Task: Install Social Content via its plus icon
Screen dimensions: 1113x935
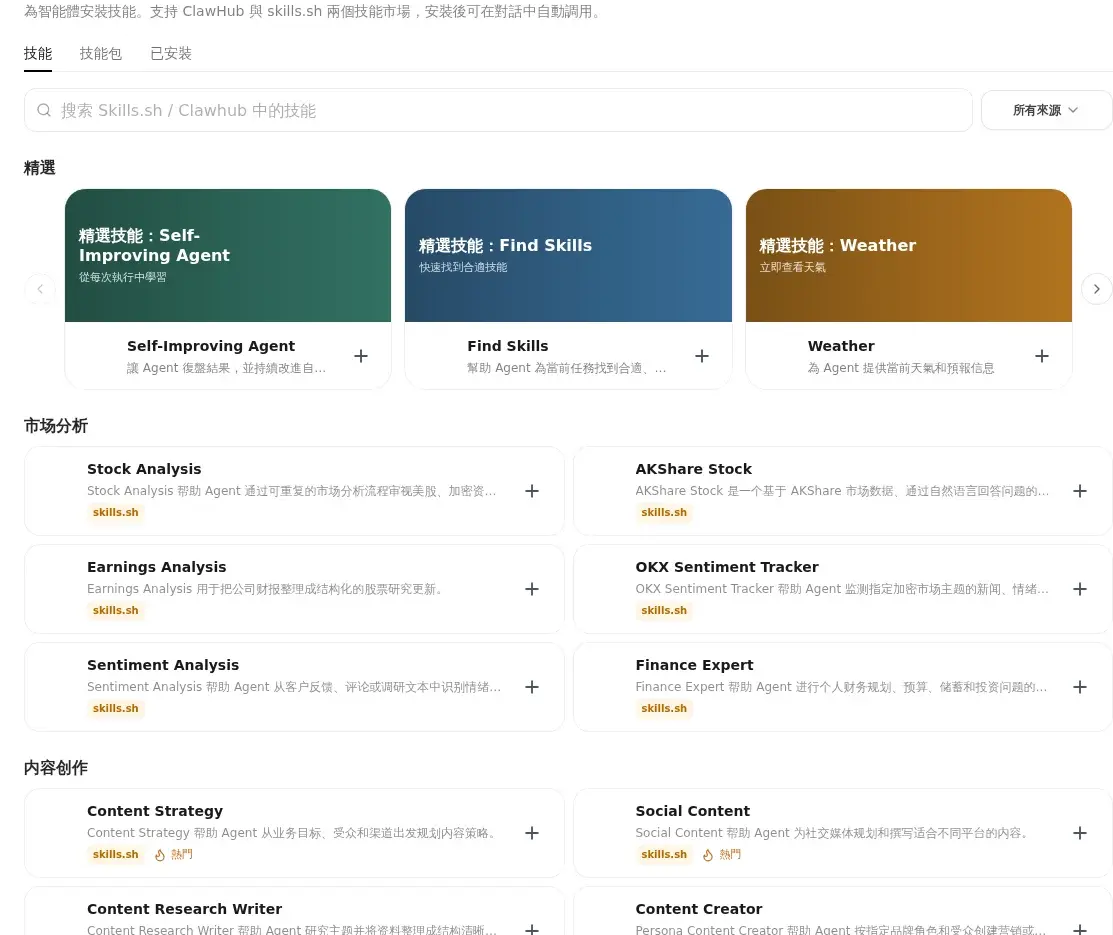Action: pyautogui.click(x=1080, y=833)
